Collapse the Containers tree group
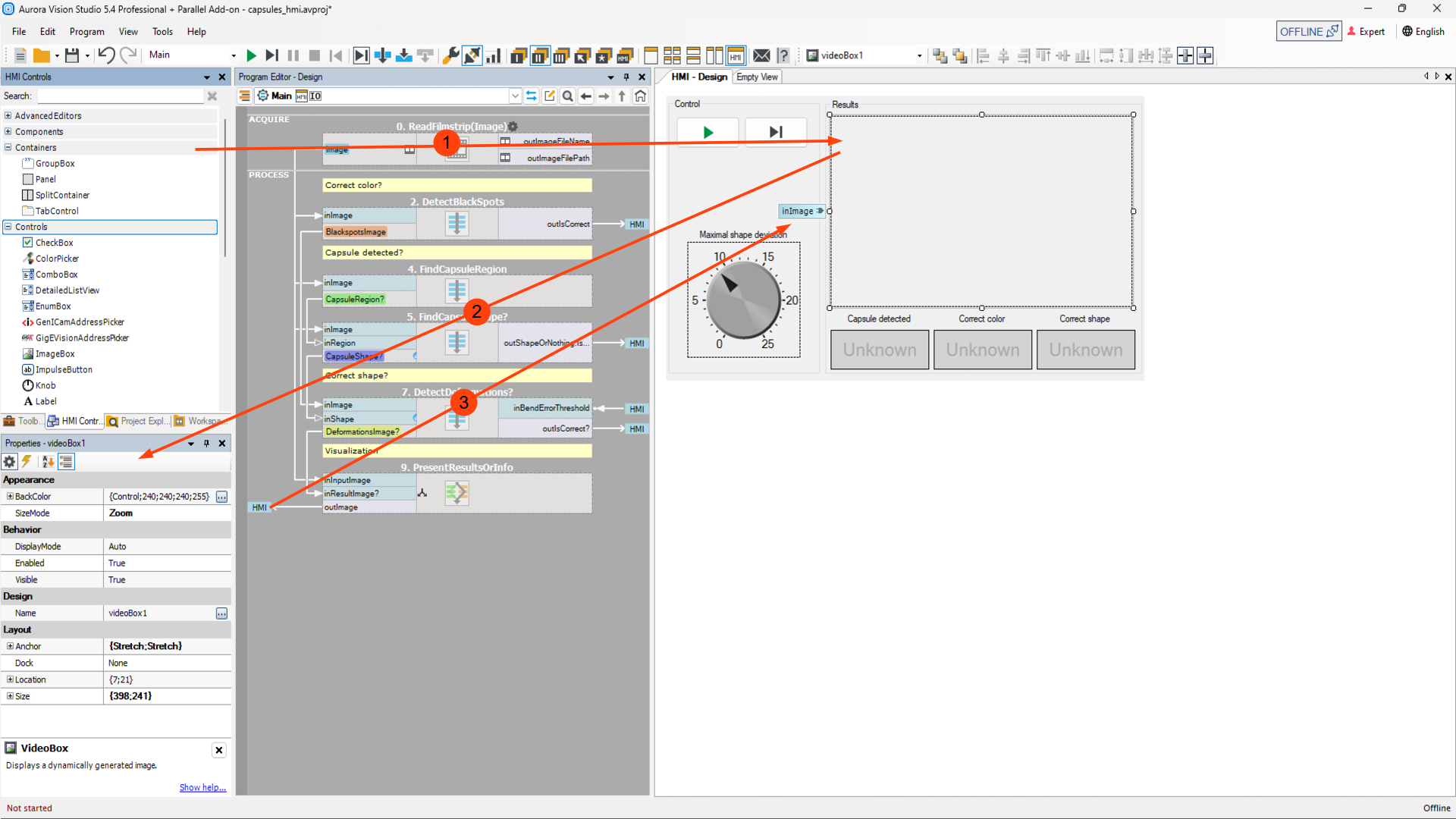Viewport: 1456px width, 819px height. coord(8,148)
